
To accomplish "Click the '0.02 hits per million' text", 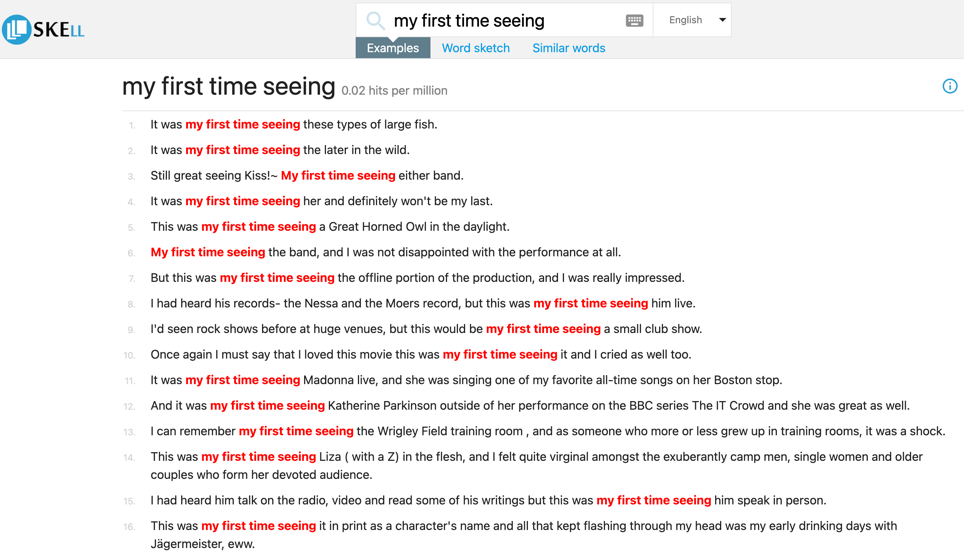I will [x=394, y=90].
